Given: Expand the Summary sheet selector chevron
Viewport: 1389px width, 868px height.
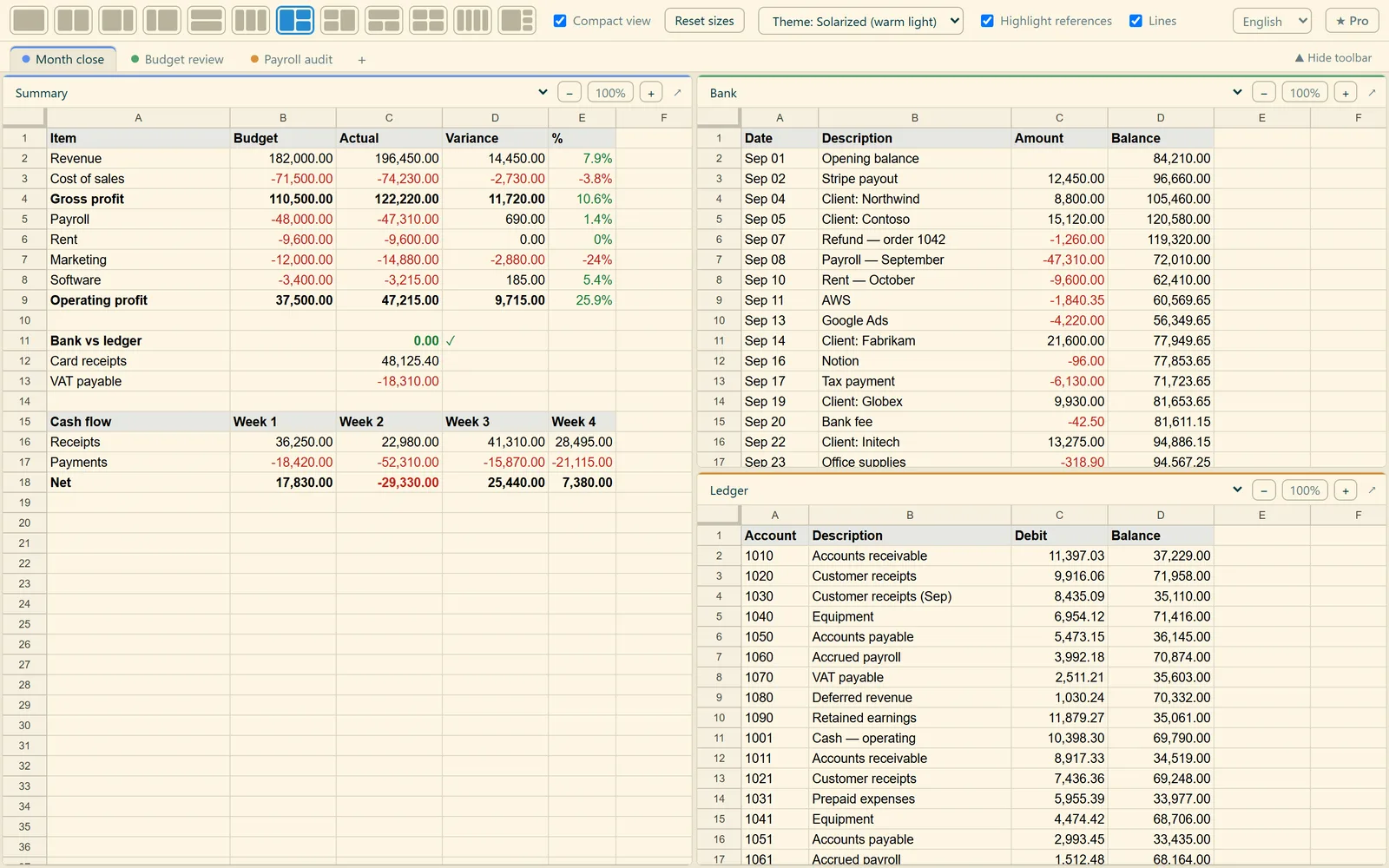Looking at the screenshot, I should [x=543, y=92].
